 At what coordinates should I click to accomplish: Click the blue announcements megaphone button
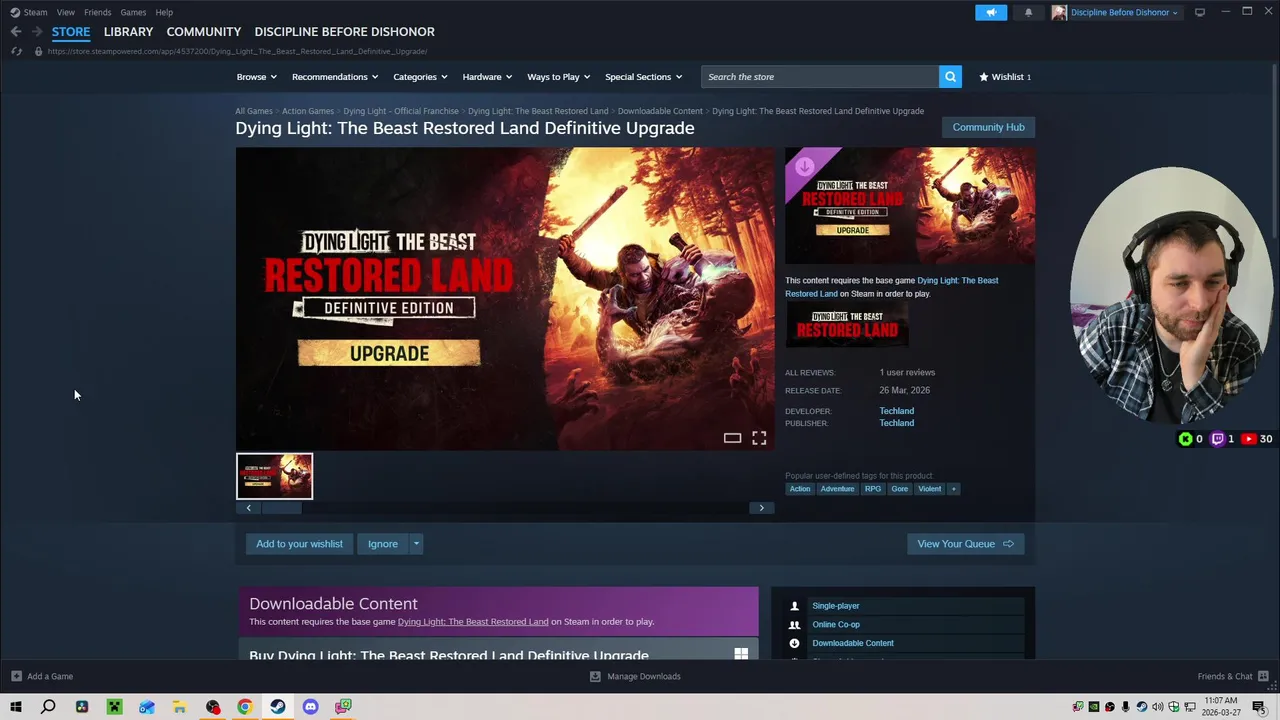991,12
